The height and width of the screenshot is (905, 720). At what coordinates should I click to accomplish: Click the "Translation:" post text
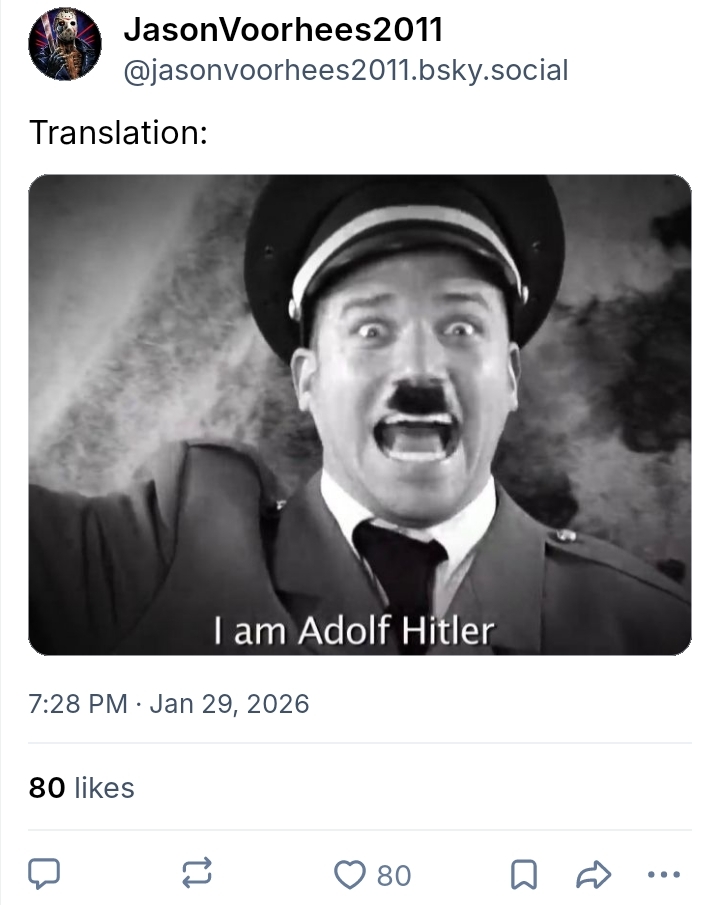(x=118, y=132)
